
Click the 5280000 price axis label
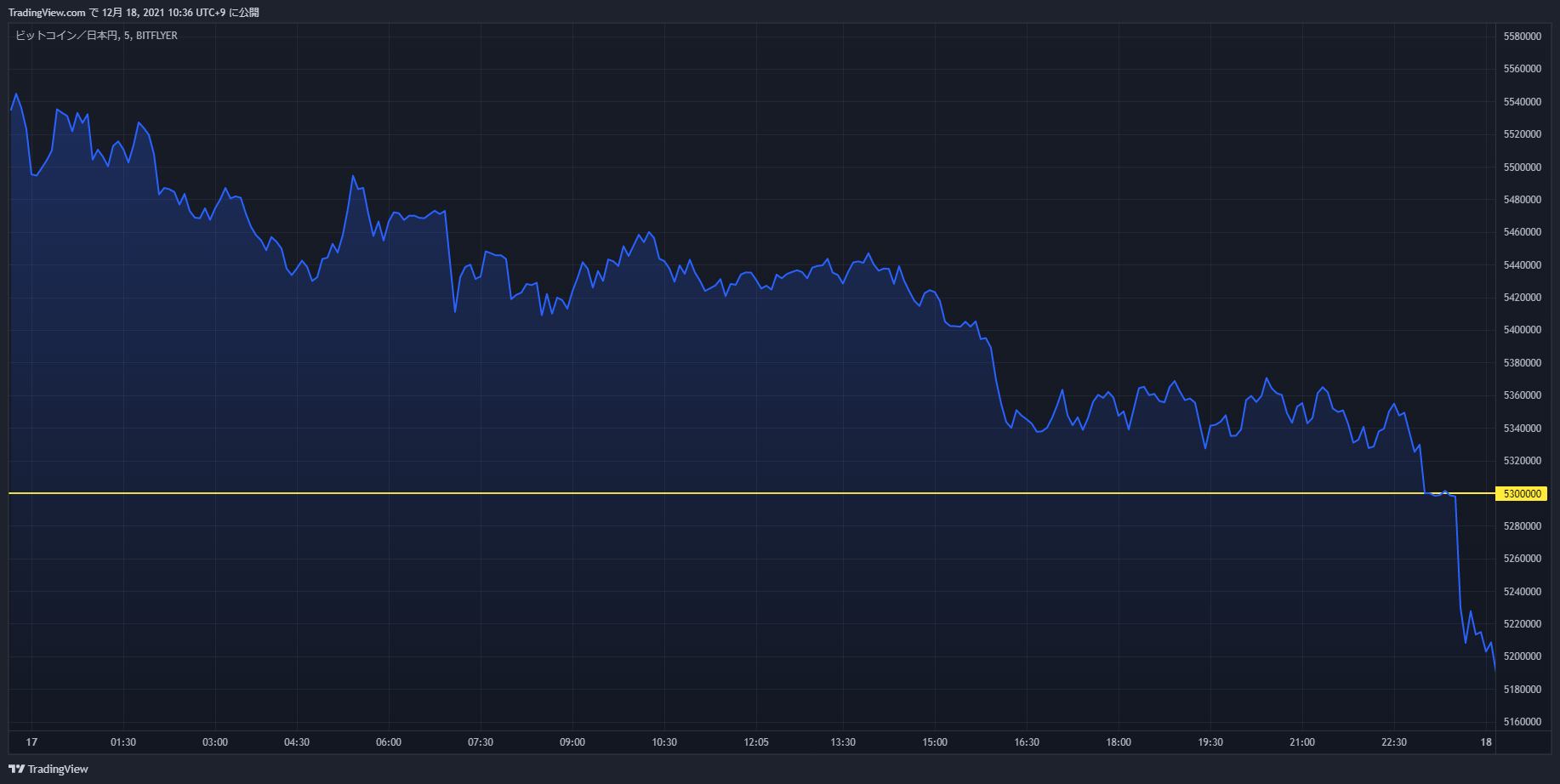click(x=1523, y=526)
